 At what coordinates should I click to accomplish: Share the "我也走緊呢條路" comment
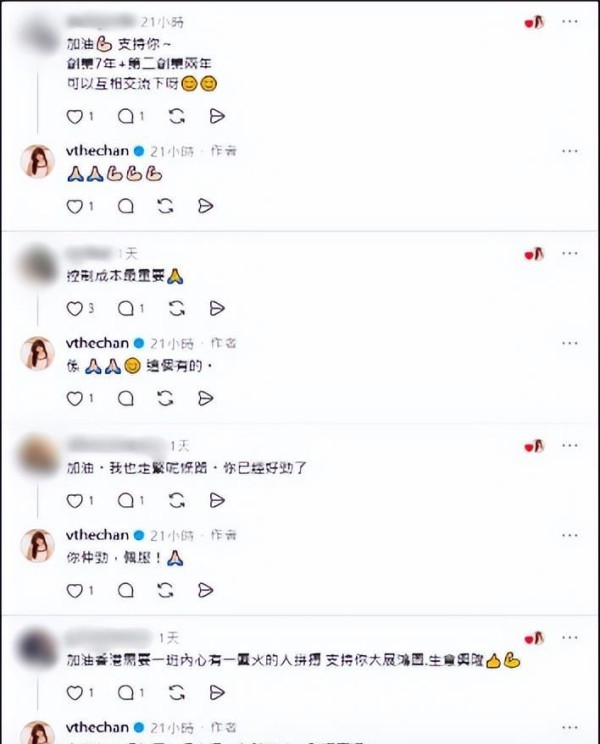[217, 500]
